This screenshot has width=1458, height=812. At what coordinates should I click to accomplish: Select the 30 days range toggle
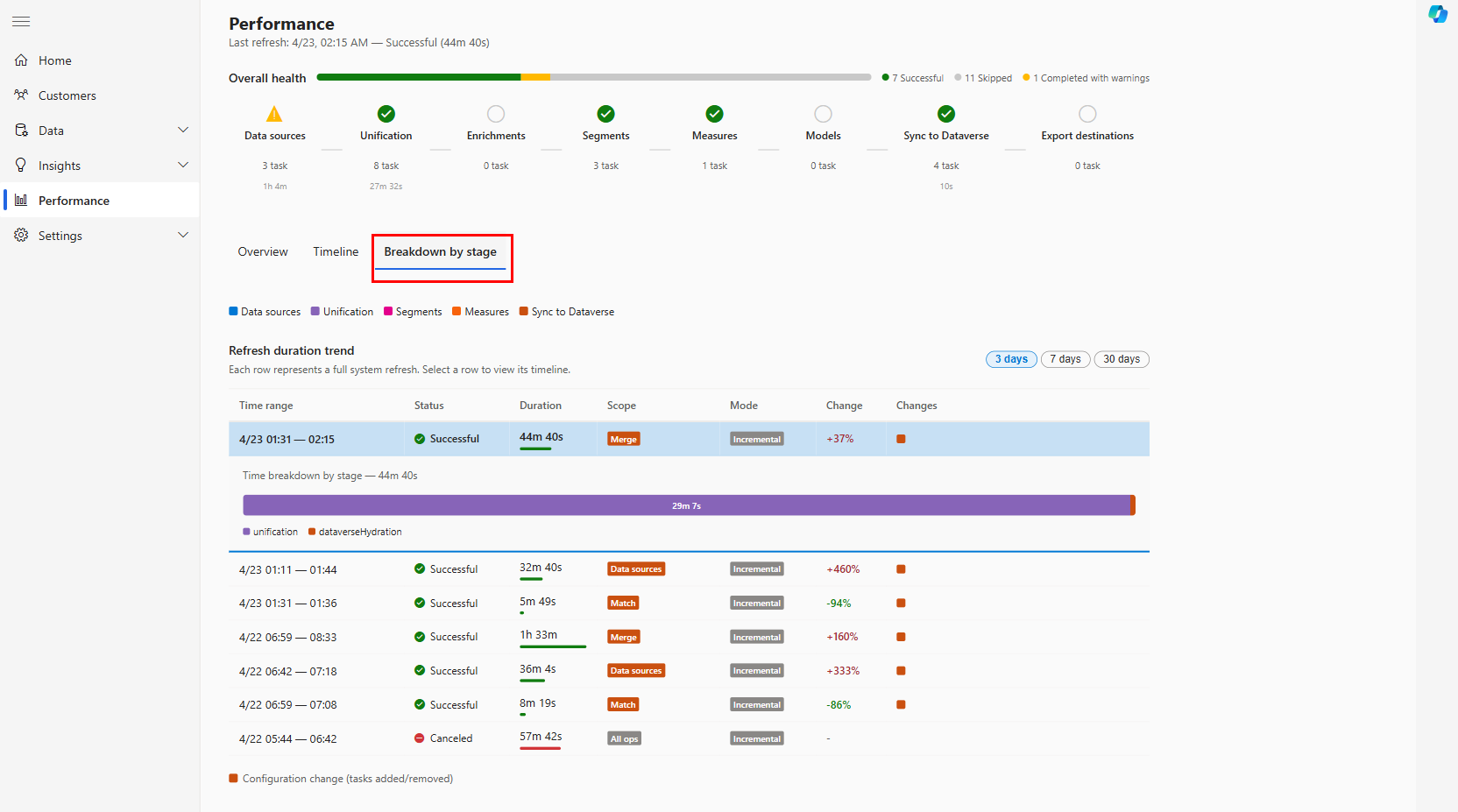pyautogui.click(x=1122, y=359)
